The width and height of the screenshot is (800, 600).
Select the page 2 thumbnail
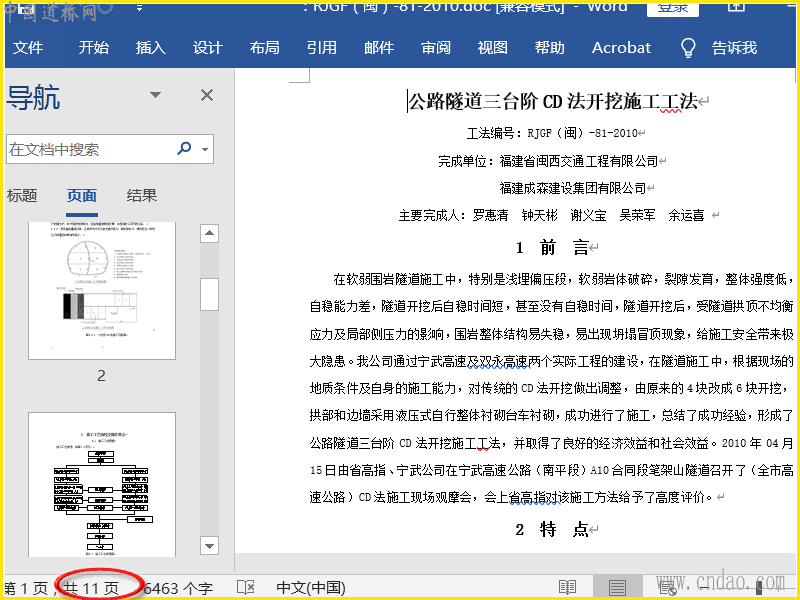click(102, 290)
